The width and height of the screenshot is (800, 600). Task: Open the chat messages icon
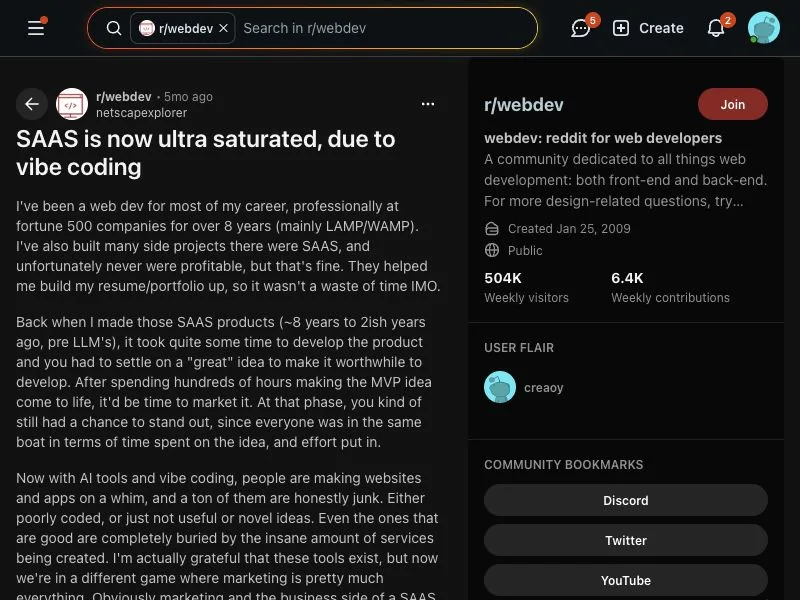point(581,28)
